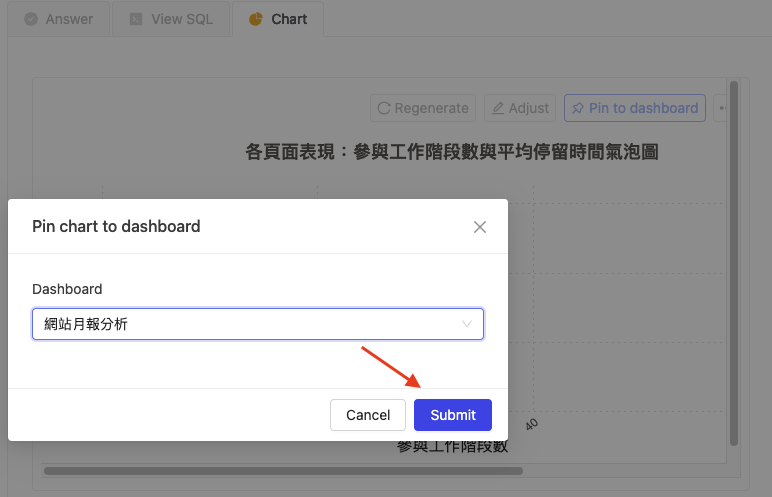Open the View SQL tab
The height and width of the screenshot is (497, 772).
(171, 19)
